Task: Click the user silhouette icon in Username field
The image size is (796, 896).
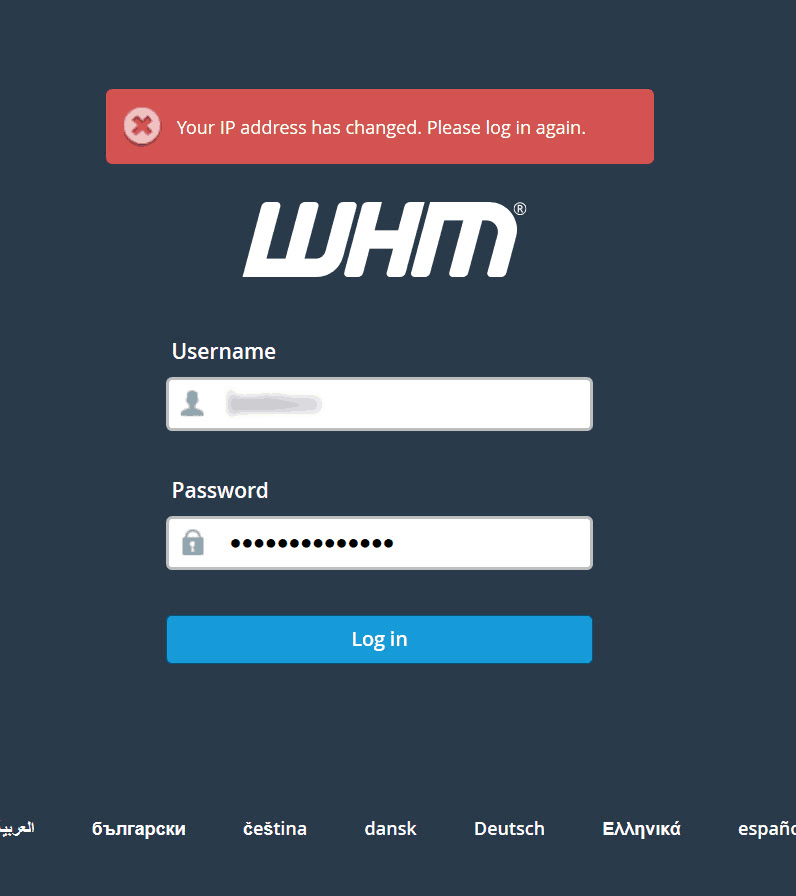Action: [192, 403]
